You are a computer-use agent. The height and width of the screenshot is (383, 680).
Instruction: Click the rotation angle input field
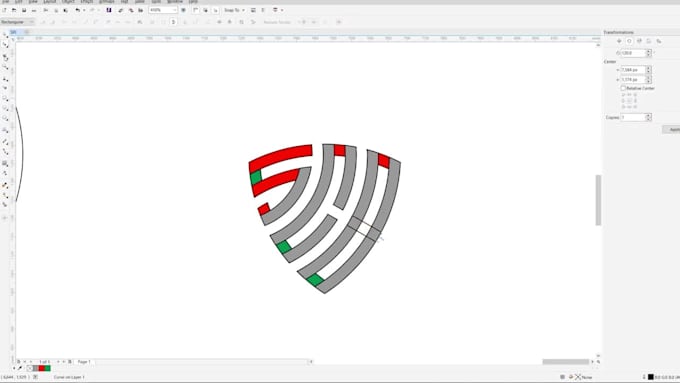(634, 53)
